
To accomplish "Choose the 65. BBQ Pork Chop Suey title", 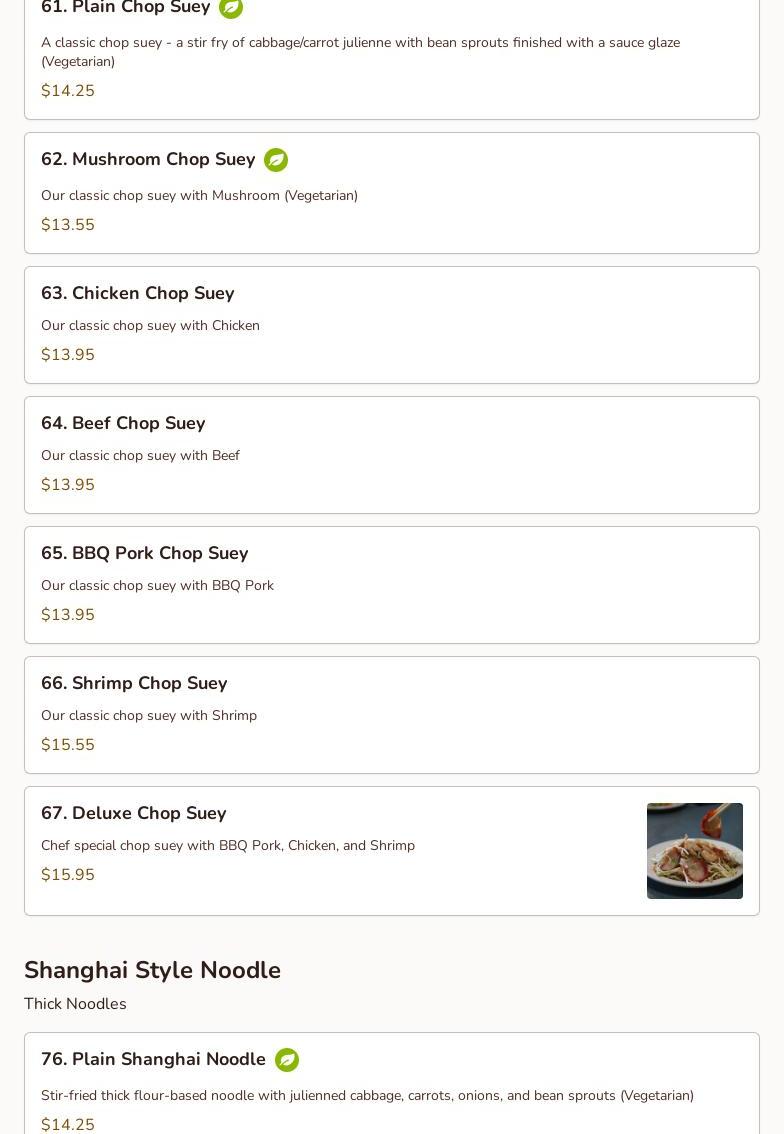I will pos(145,553).
